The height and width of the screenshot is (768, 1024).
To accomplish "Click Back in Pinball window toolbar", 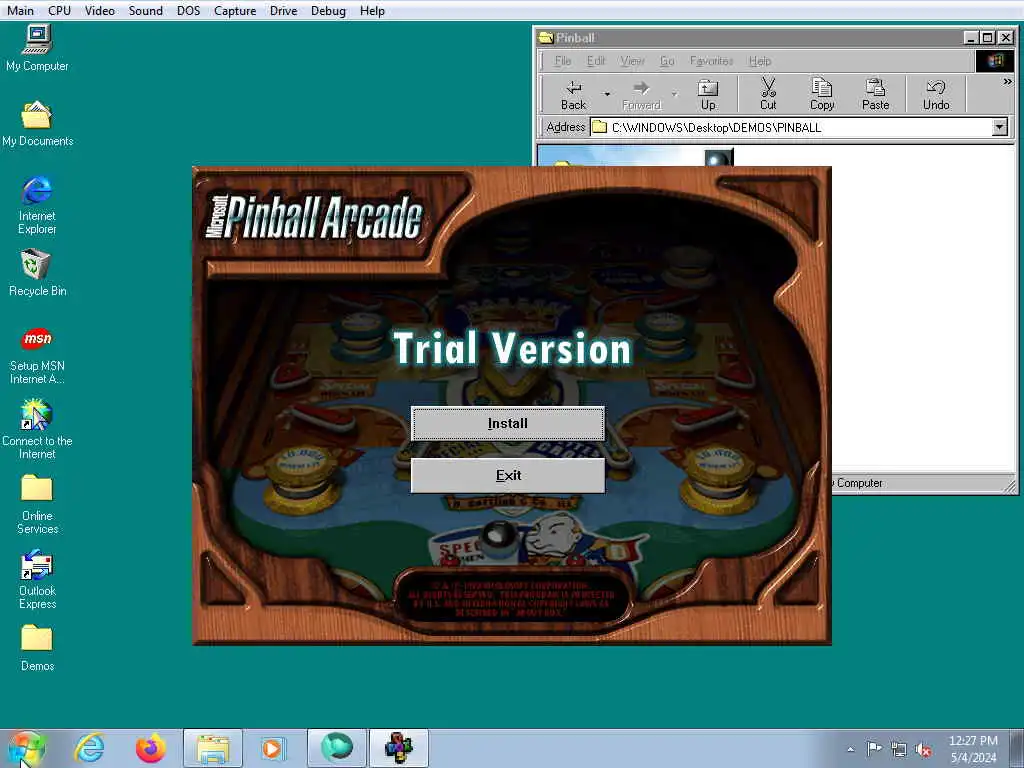I will coord(573,95).
